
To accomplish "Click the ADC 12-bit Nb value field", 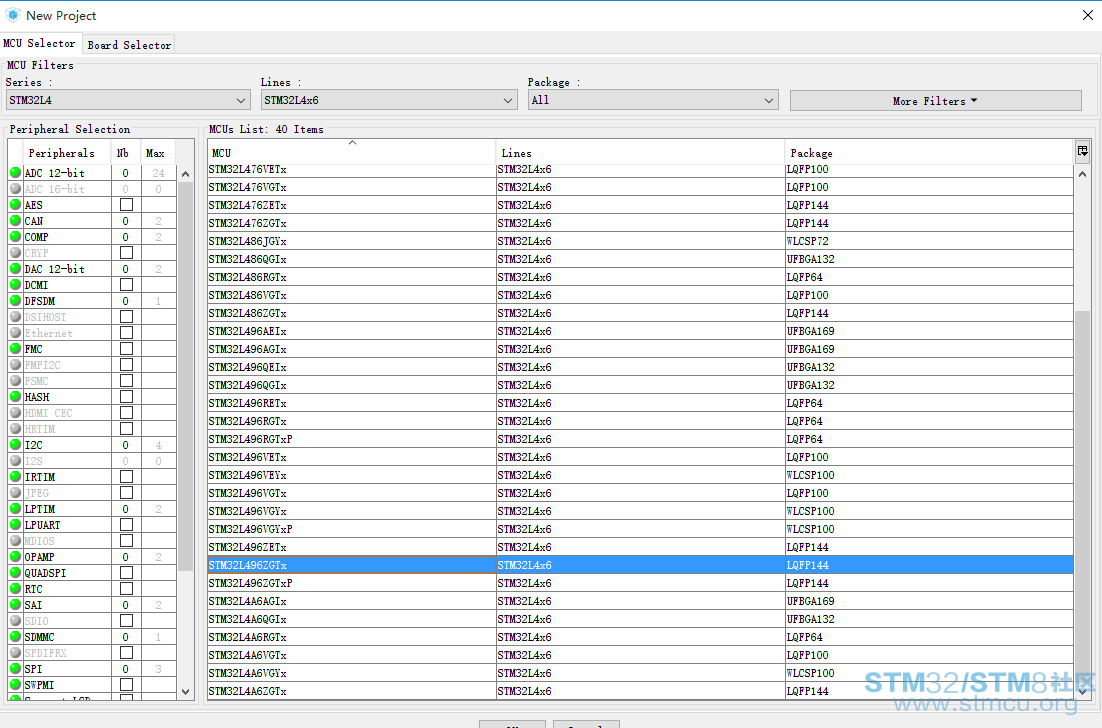I will coord(126,172).
